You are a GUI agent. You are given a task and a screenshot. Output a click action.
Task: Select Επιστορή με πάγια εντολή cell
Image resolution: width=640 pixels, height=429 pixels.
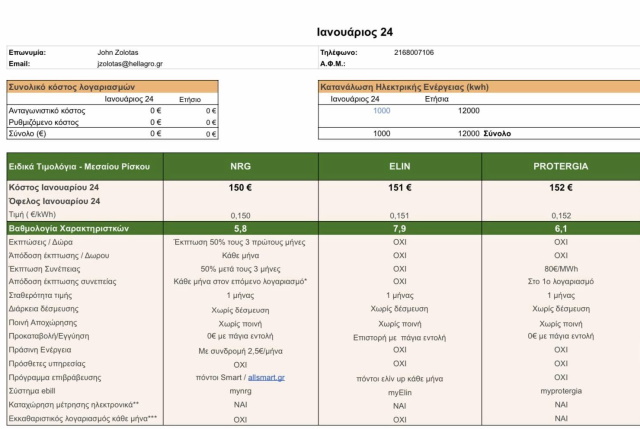click(400, 338)
